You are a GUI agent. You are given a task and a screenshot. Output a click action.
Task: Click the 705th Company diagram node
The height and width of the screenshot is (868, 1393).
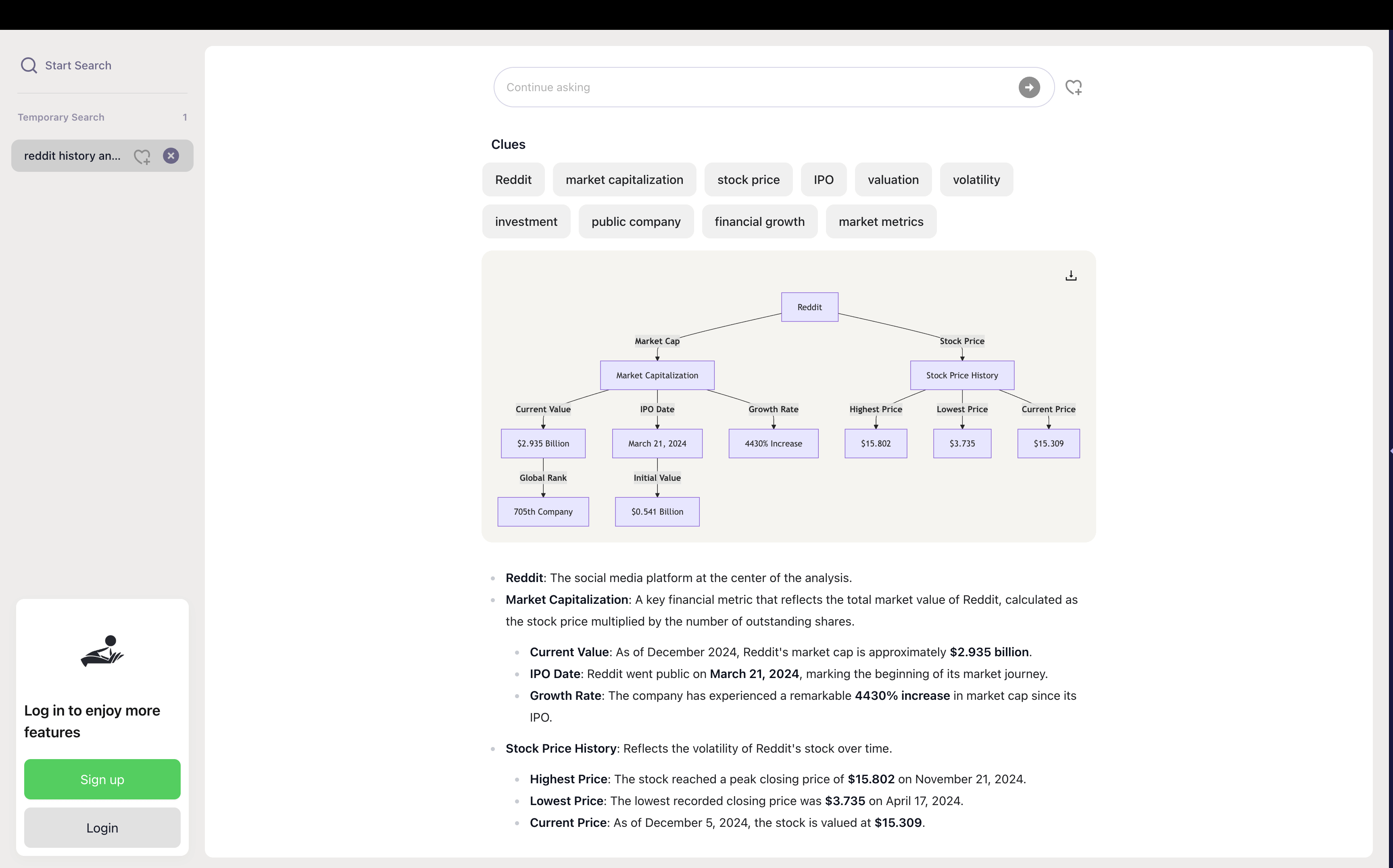543,512
